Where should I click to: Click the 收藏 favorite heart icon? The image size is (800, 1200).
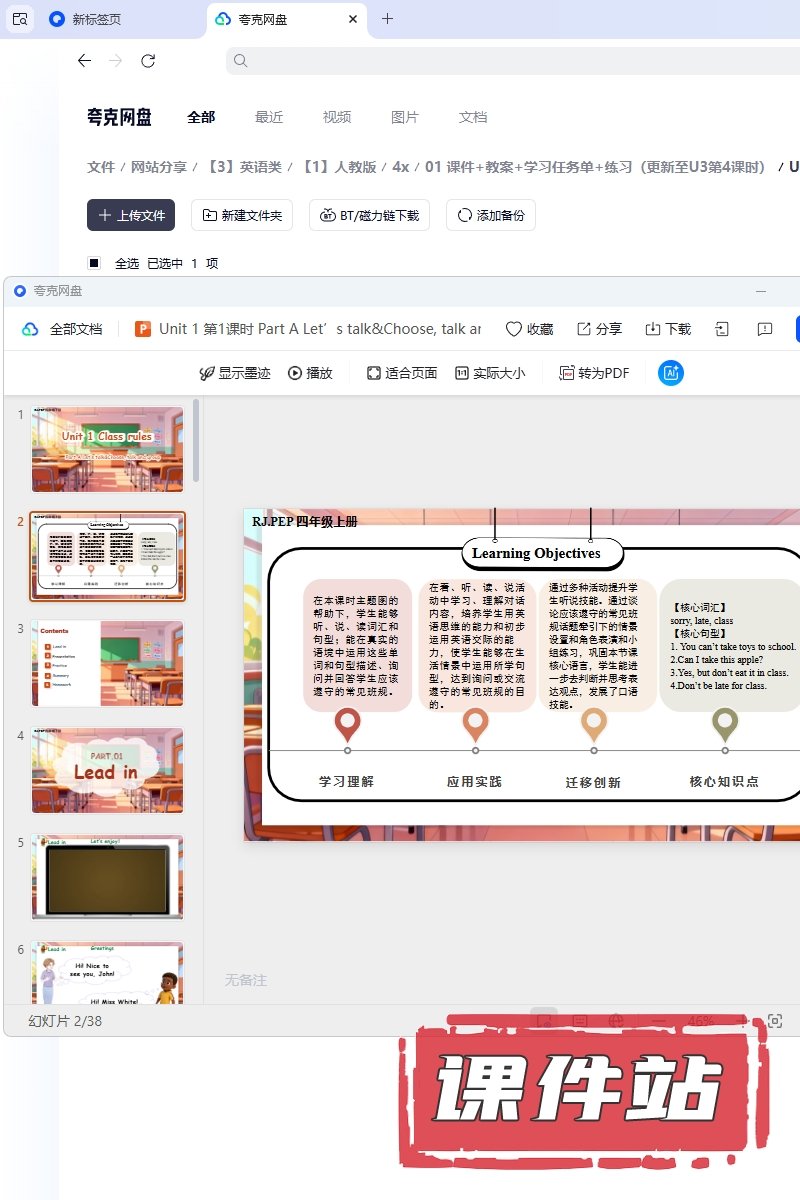point(529,329)
